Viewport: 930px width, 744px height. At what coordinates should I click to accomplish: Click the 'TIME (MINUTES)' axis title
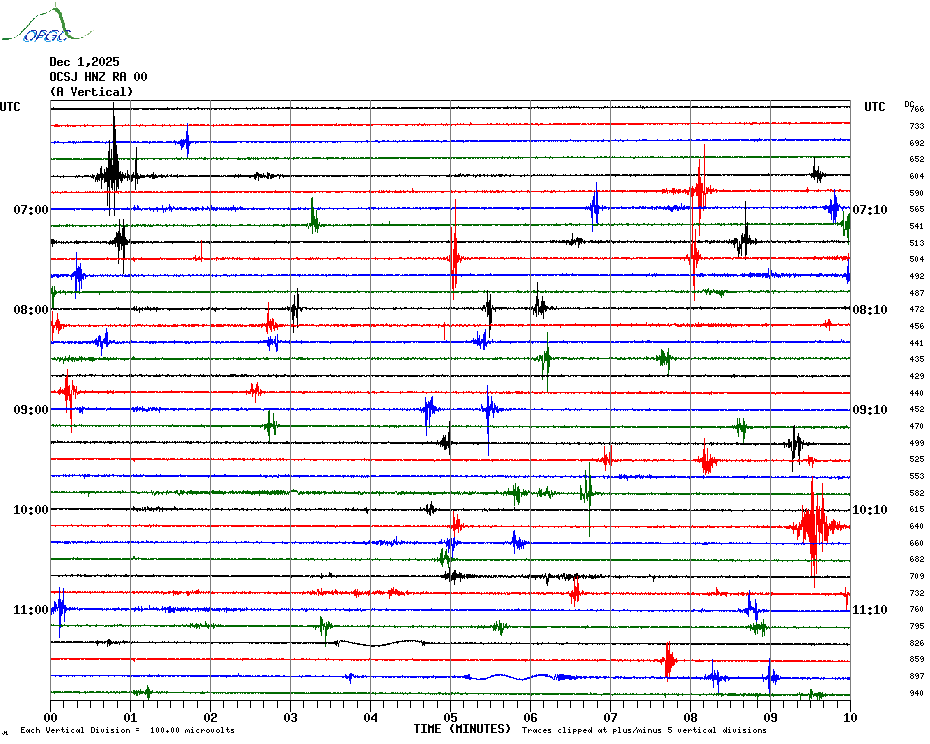pyautogui.click(x=462, y=729)
